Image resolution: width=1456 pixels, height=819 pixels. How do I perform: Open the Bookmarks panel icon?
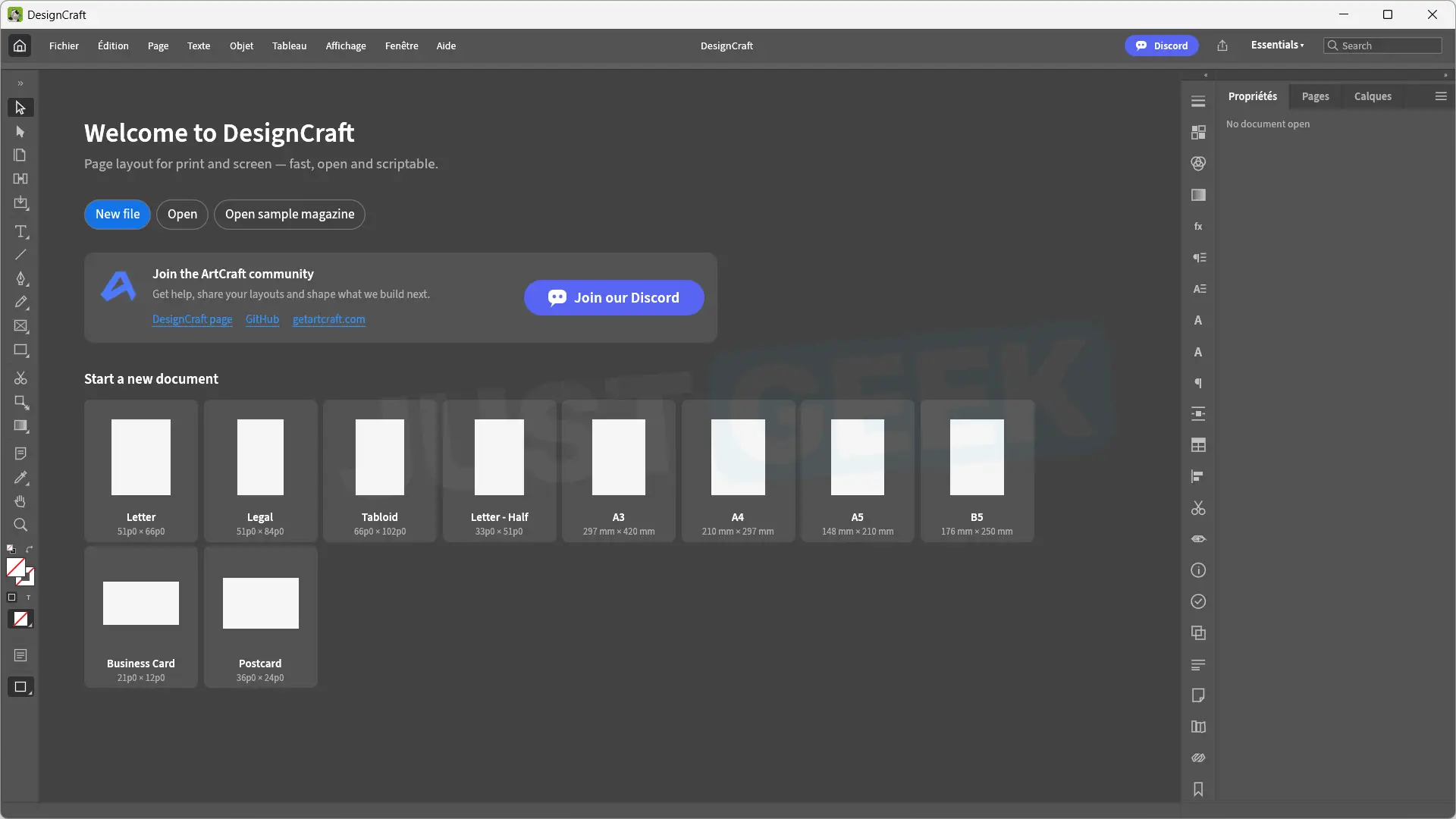(x=1198, y=789)
